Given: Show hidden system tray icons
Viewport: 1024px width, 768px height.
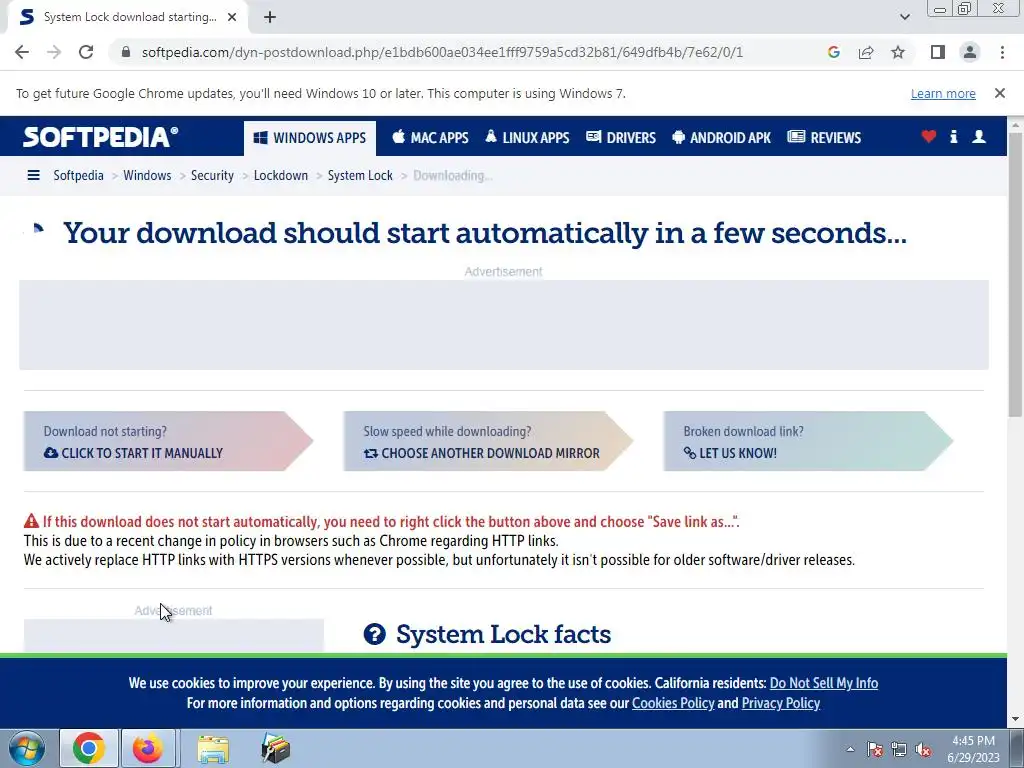Looking at the screenshot, I should click(x=850, y=749).
